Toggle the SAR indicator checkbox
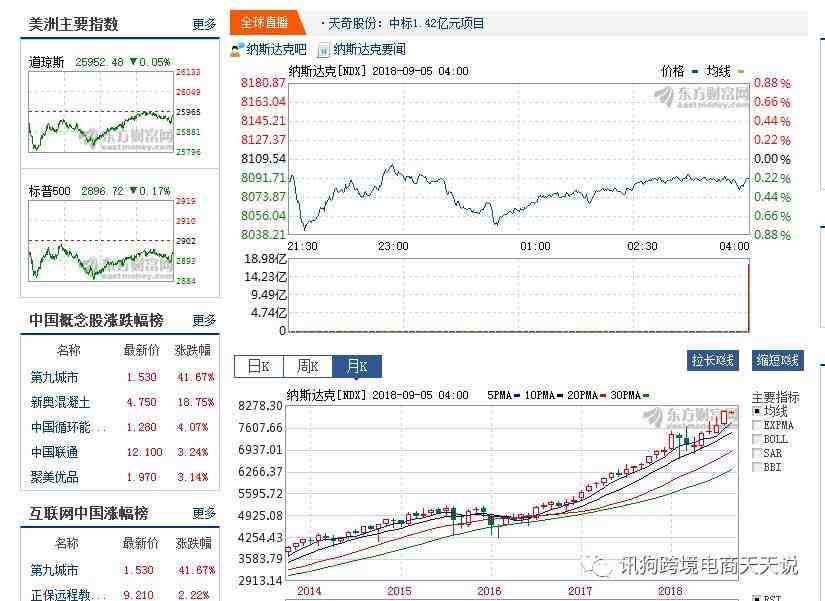The image size is (825, 601). pos(756,454)
